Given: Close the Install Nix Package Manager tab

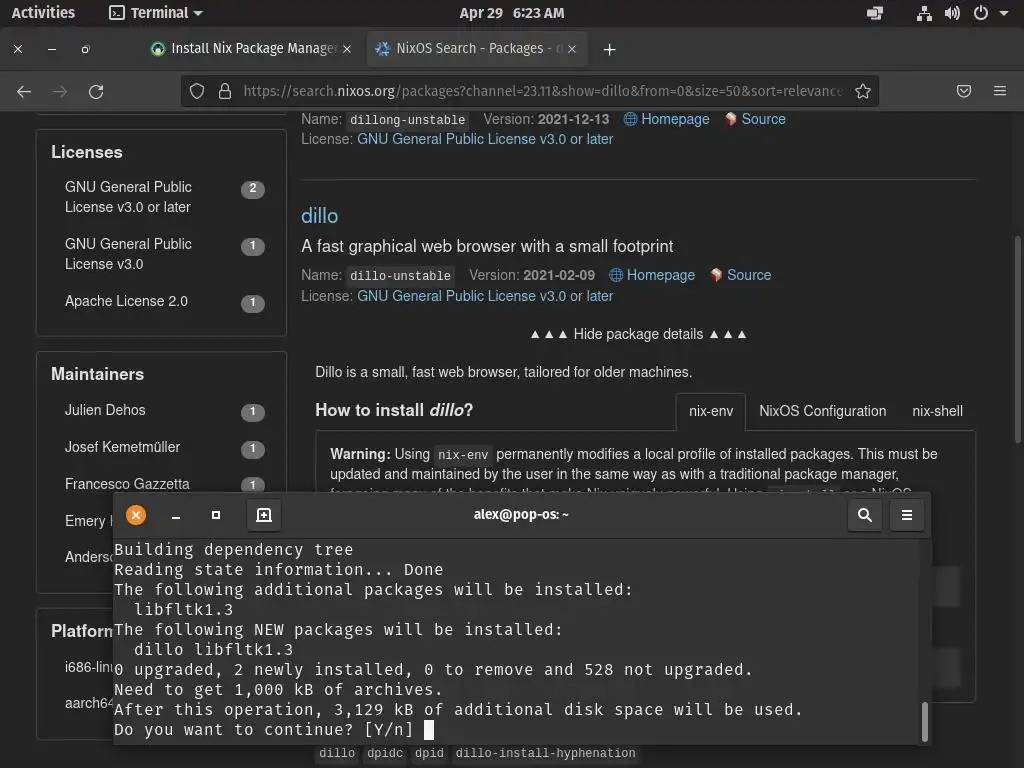Looking at the screenshot, I should pyautogui.click(x=347, y=49).
